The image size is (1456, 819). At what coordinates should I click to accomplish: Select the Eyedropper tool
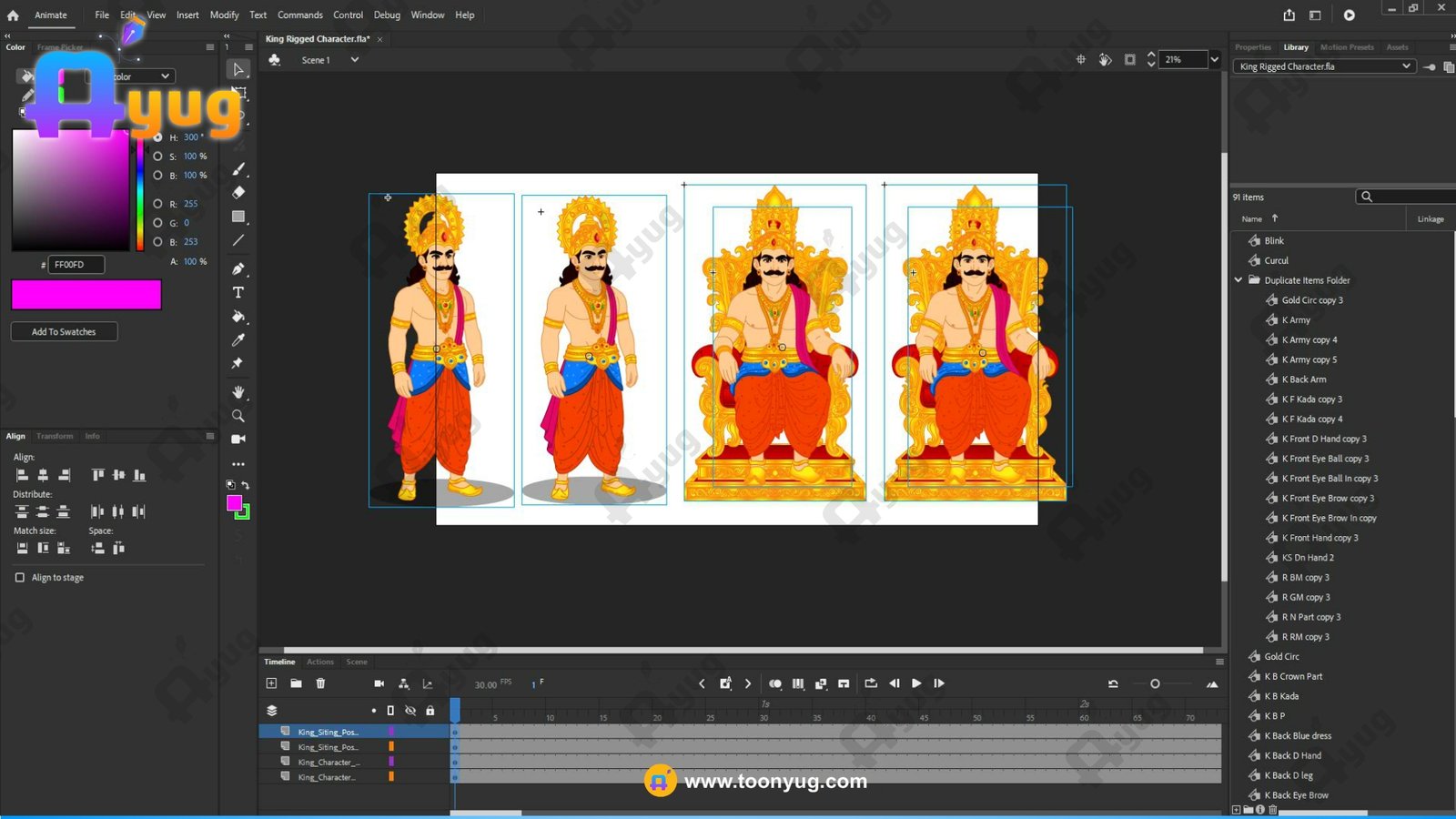(238, 339)
